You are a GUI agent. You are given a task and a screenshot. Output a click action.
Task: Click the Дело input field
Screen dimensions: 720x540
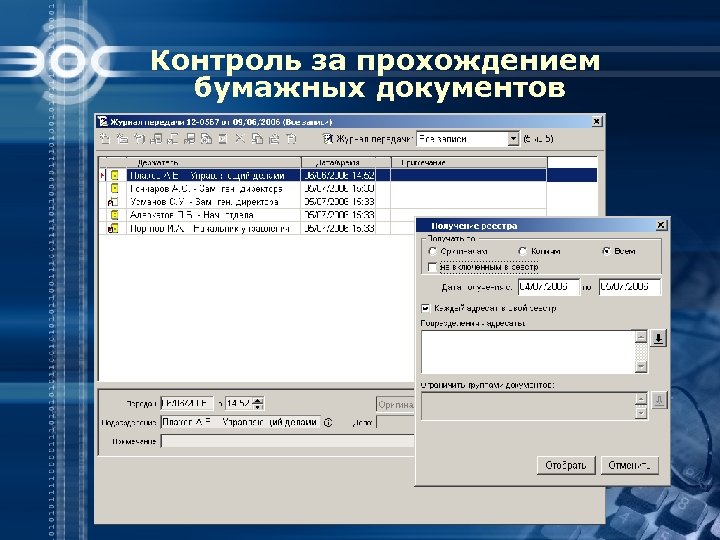tap(395, 422)
